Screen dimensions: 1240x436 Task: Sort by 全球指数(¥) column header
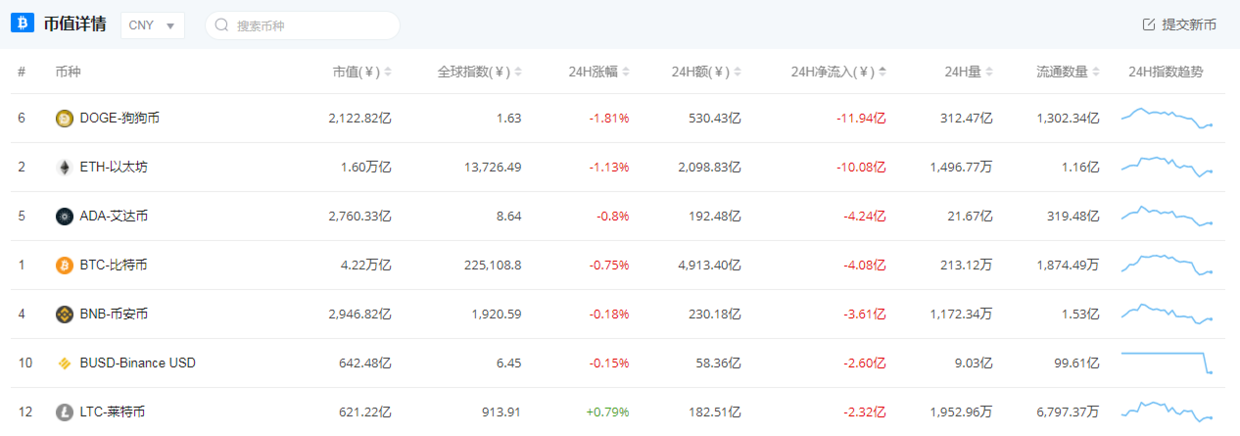point(479,72)
